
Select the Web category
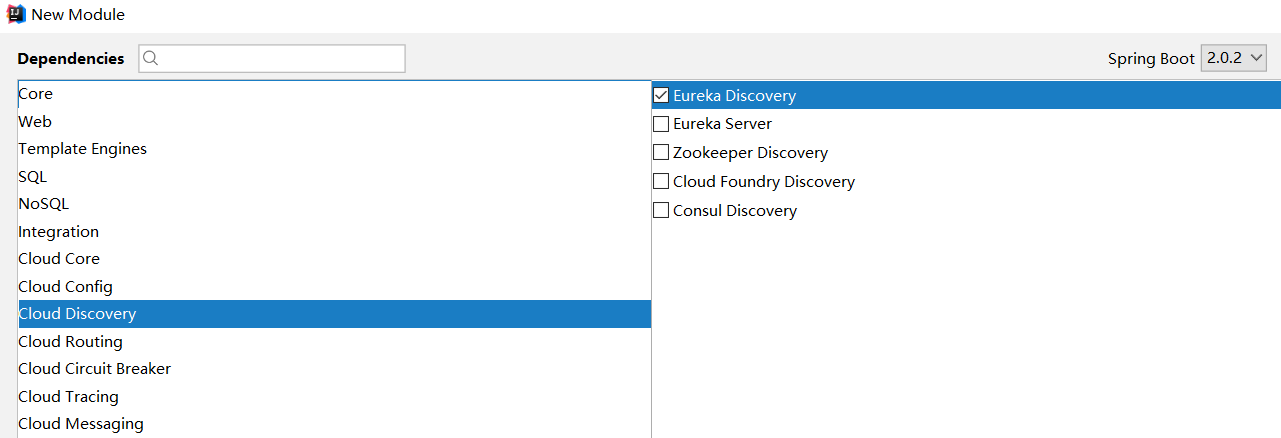coord(35,122)
